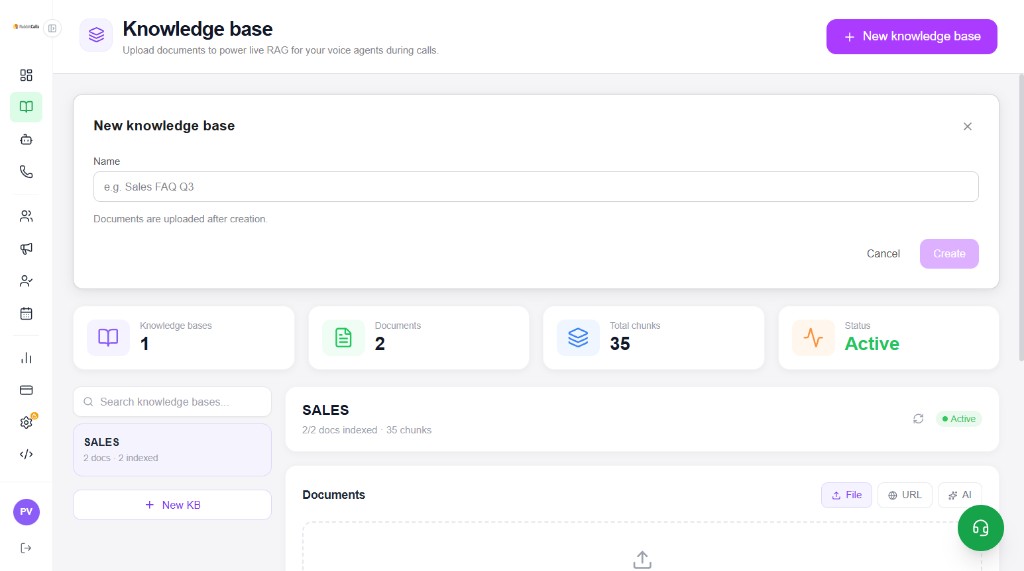This screenshot has height=571, width=1024.
Task: Open the analytics bar chart icon
Action: coord(26,357)
